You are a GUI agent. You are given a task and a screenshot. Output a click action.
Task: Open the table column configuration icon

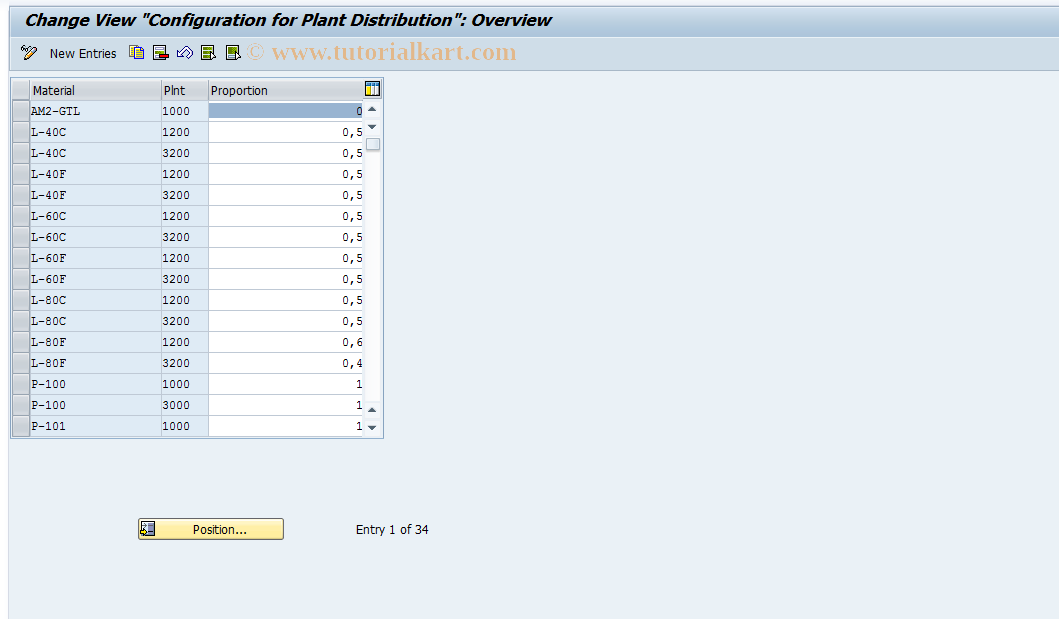point(372,89)
